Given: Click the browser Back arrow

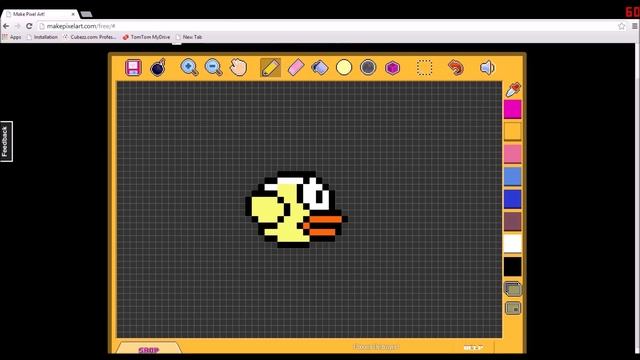Looking at the screenshot, I should 6,26.
